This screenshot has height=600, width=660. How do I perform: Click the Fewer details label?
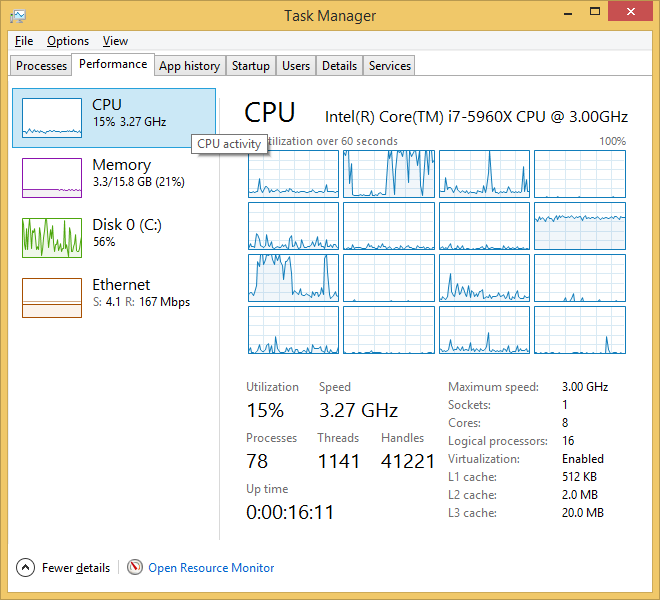coord(76,568)
